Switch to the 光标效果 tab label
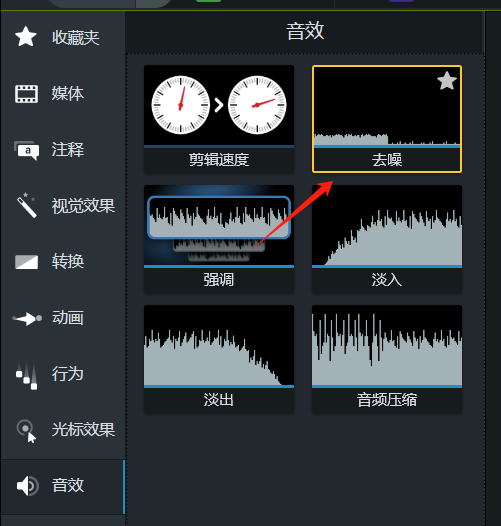Viewport: 501px width, 526px height. [x=83, y=429]
